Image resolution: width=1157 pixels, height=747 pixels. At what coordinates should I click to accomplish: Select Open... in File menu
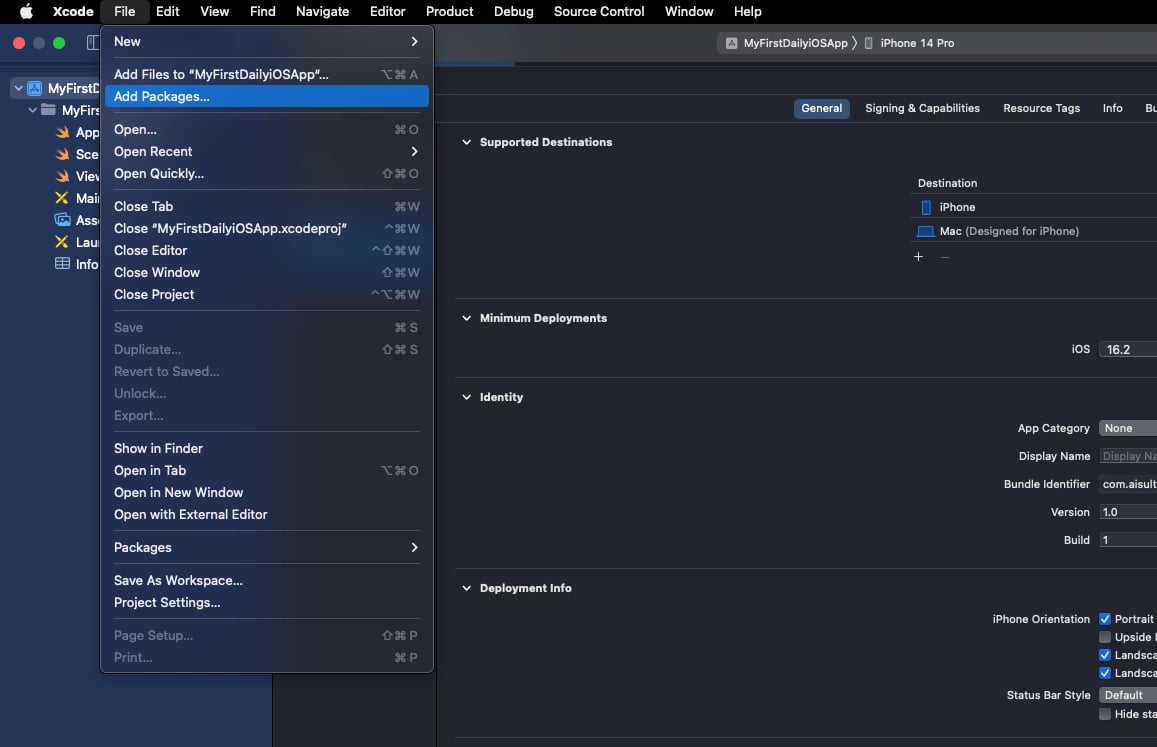(x=266, y=130)
